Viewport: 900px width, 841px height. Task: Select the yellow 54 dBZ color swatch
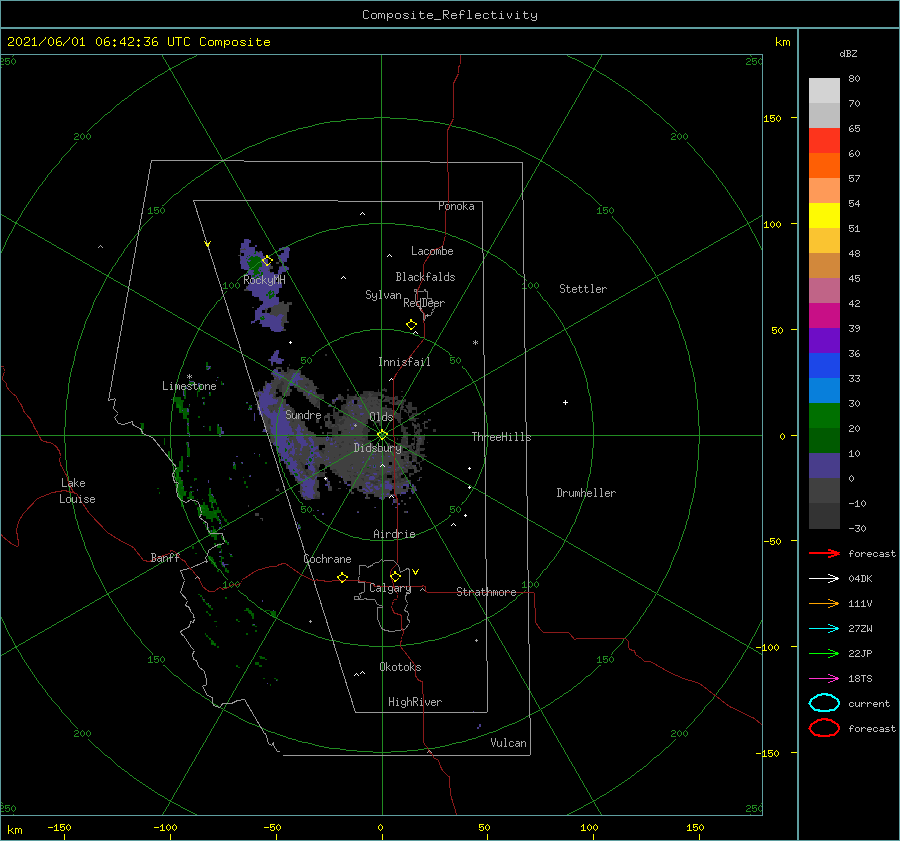click(x=824, y=215)
